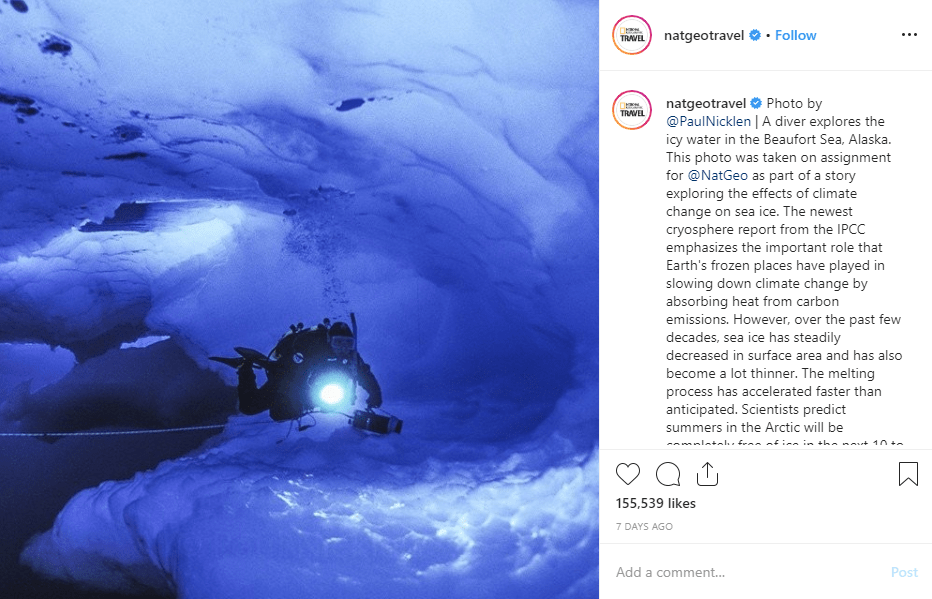Click verified badge next to header username

755,35
